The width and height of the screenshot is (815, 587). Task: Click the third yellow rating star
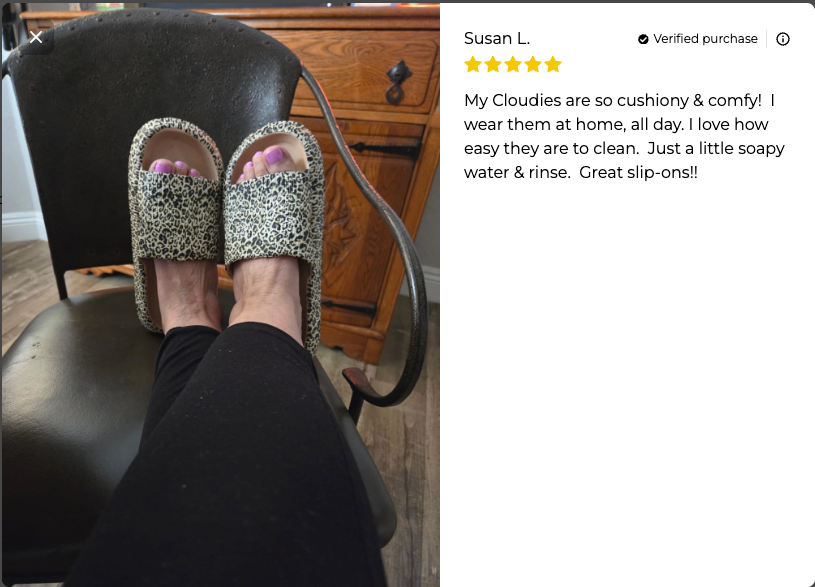(x=513, y=64)
